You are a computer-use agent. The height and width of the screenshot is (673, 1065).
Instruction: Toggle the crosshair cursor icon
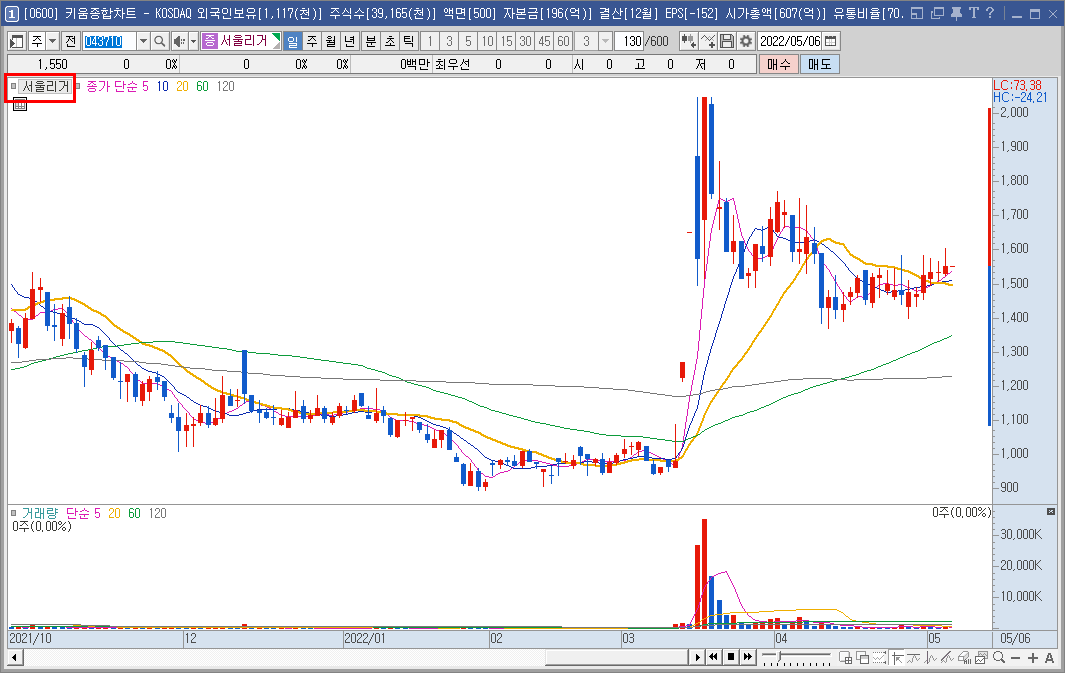[897, 657]
